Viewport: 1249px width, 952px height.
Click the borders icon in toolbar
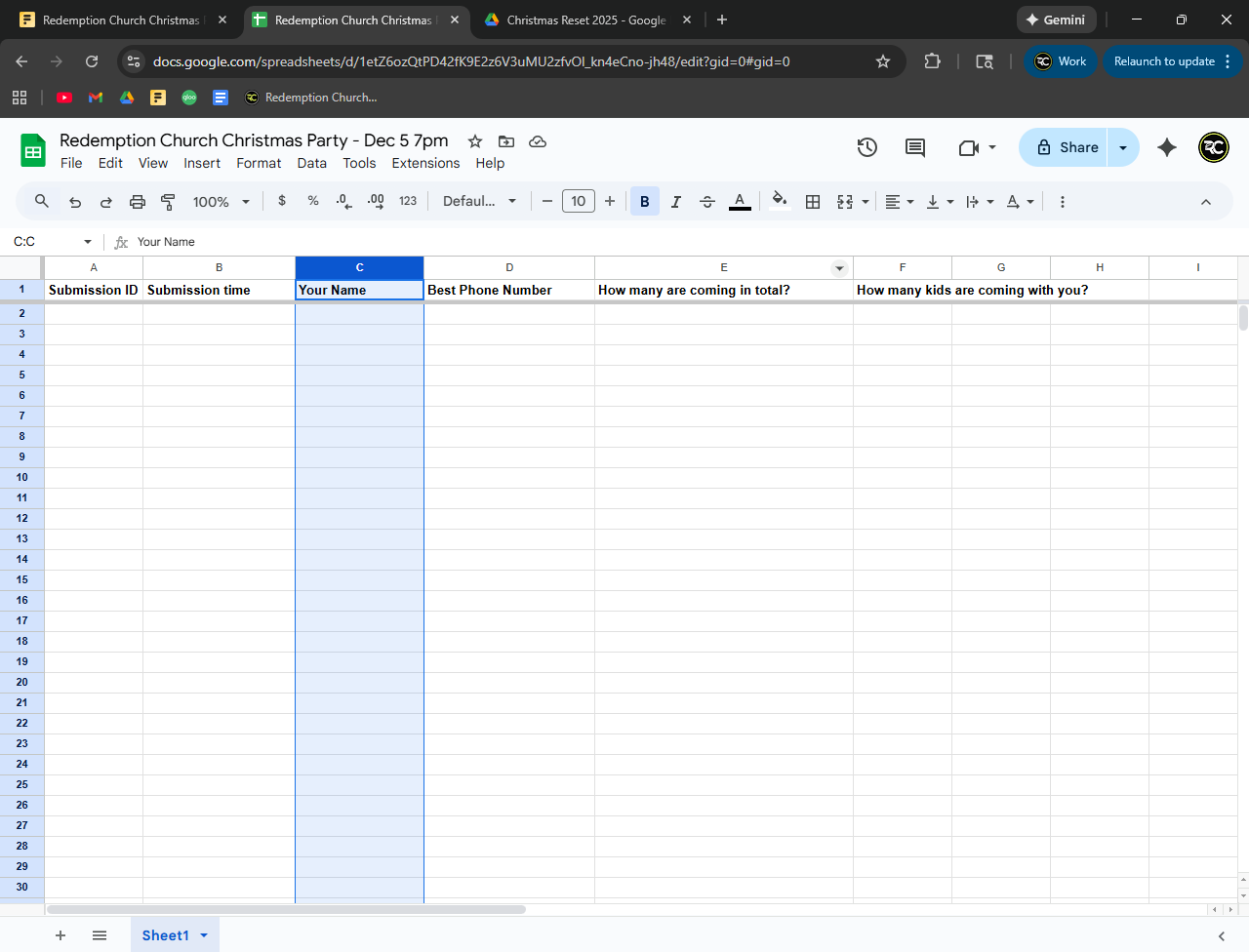coord(812,202)
